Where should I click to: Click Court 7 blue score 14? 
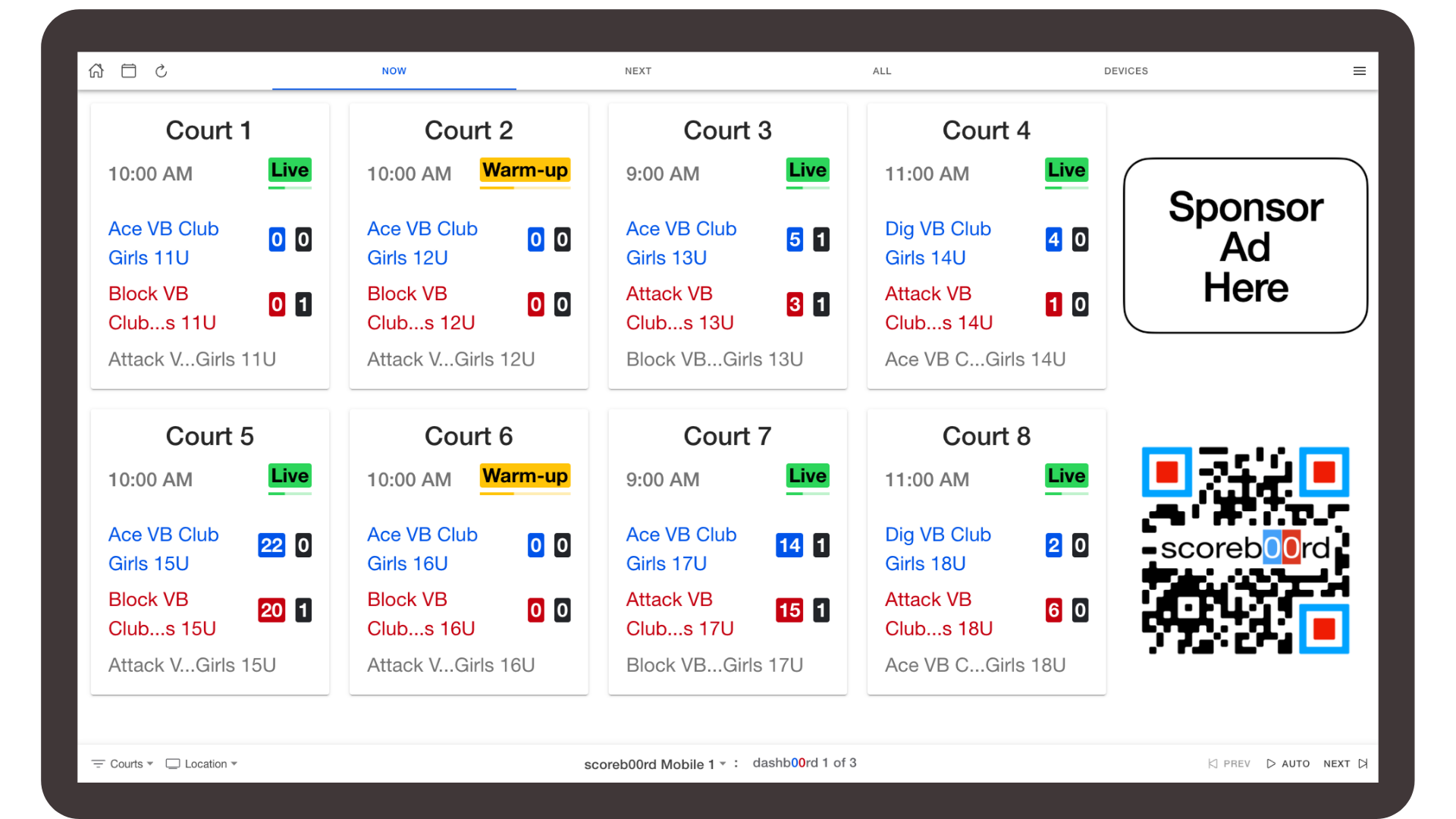tap(789, 545)
